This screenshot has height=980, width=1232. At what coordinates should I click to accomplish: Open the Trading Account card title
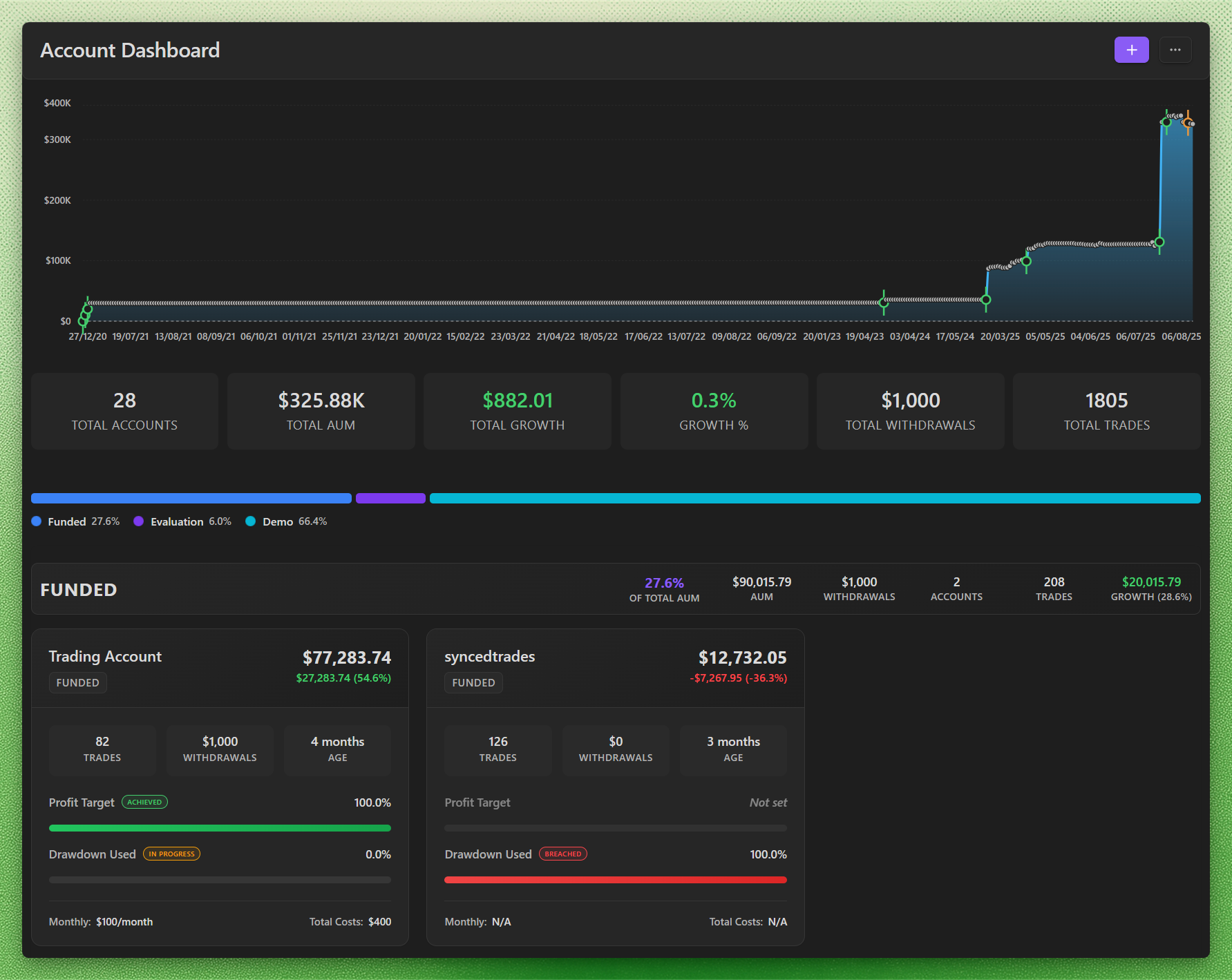point(105,656)
